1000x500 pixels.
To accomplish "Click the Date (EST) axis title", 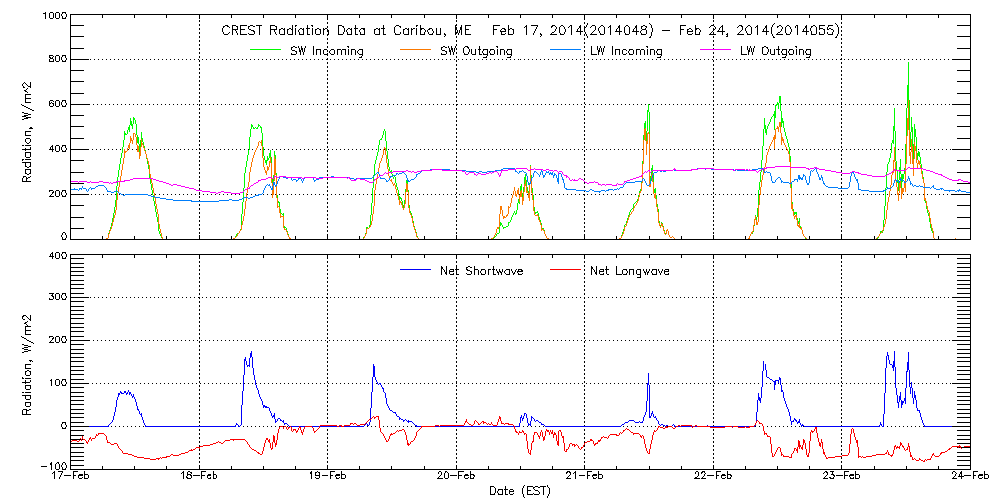I will coord(520,492).
